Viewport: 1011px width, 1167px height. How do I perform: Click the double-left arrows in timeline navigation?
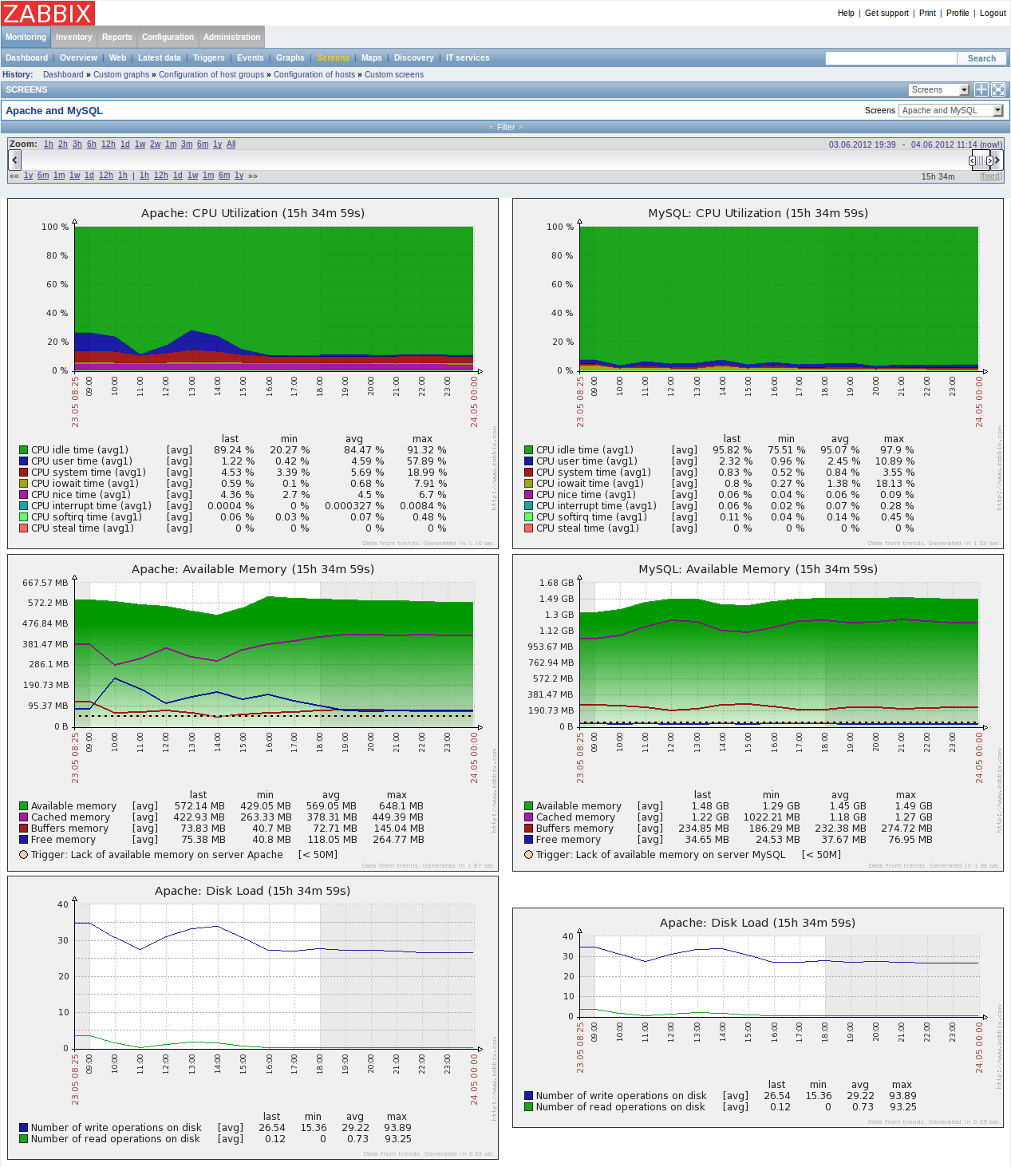(x=14, y=176)
